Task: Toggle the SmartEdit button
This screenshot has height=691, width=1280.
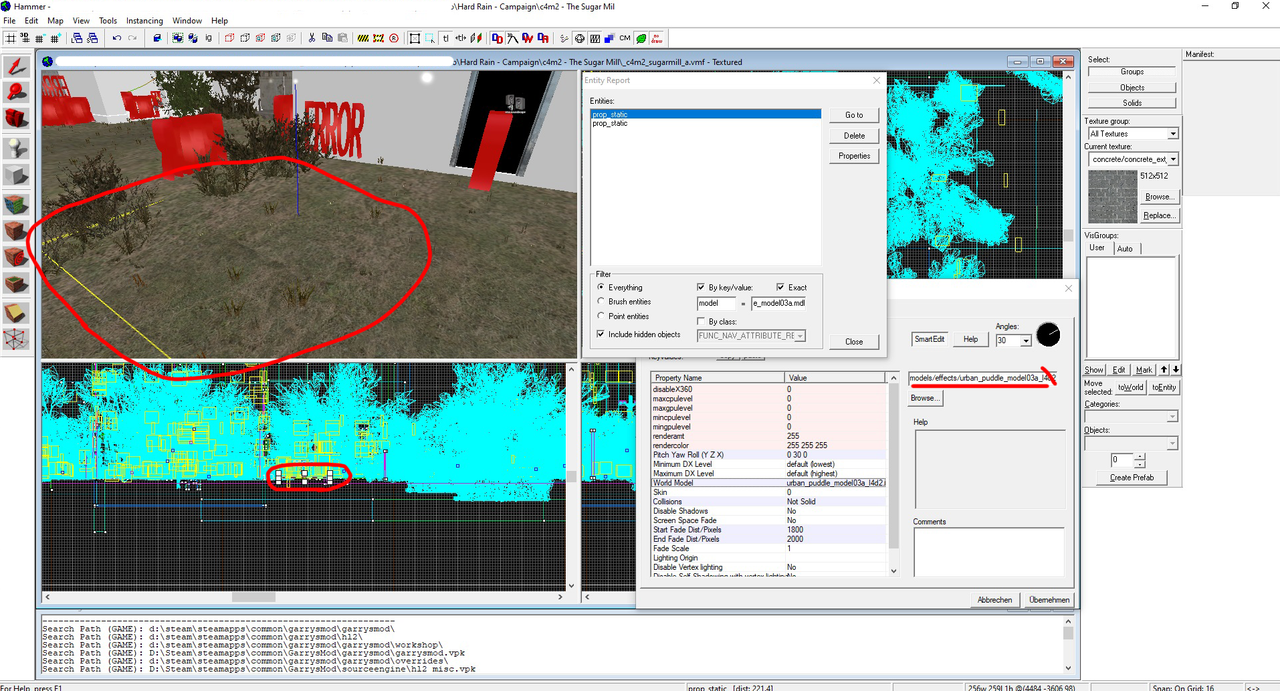Action: click(930, 339)
